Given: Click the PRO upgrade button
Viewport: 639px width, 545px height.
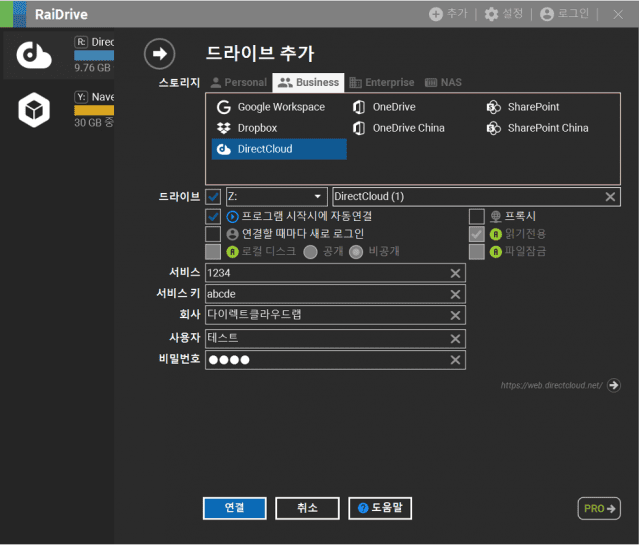Looking at the screenshot, I should tap(599, 508).
